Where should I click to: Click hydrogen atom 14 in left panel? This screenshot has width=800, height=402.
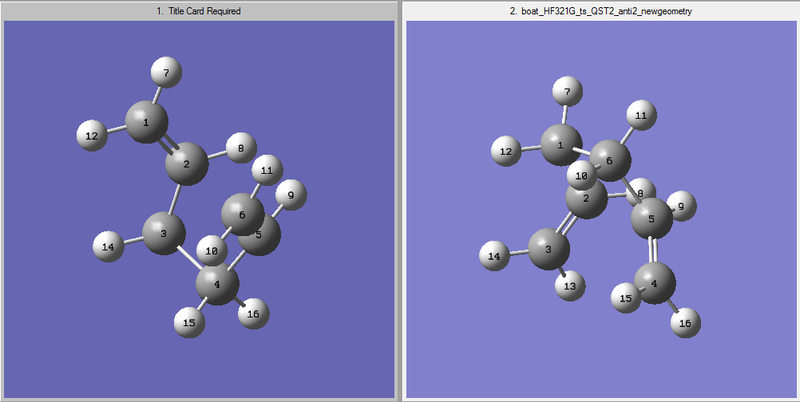tap(108, 246)
